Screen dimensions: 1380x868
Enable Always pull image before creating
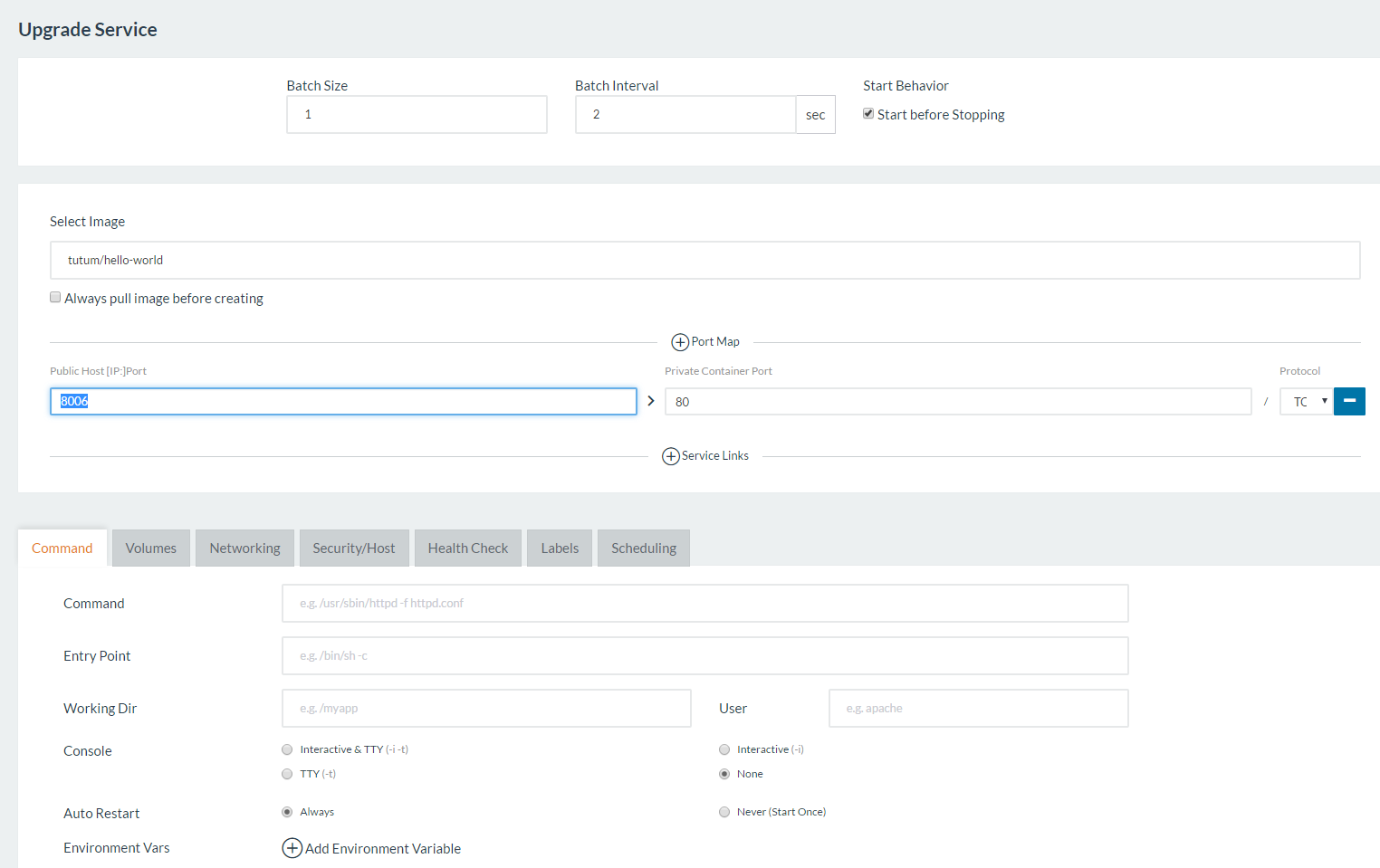55,298
